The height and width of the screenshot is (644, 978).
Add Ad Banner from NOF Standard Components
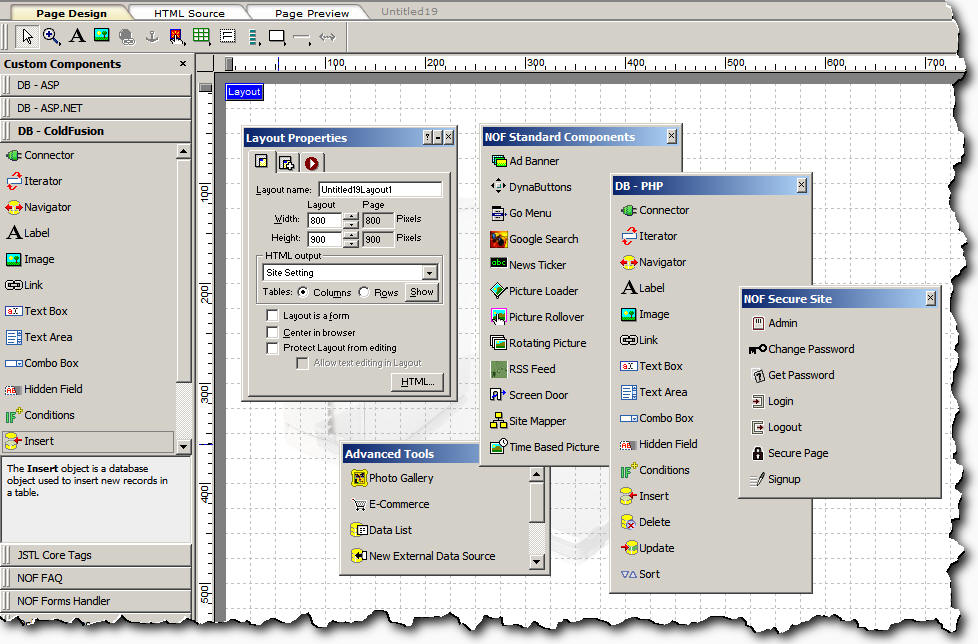[525, 161]
